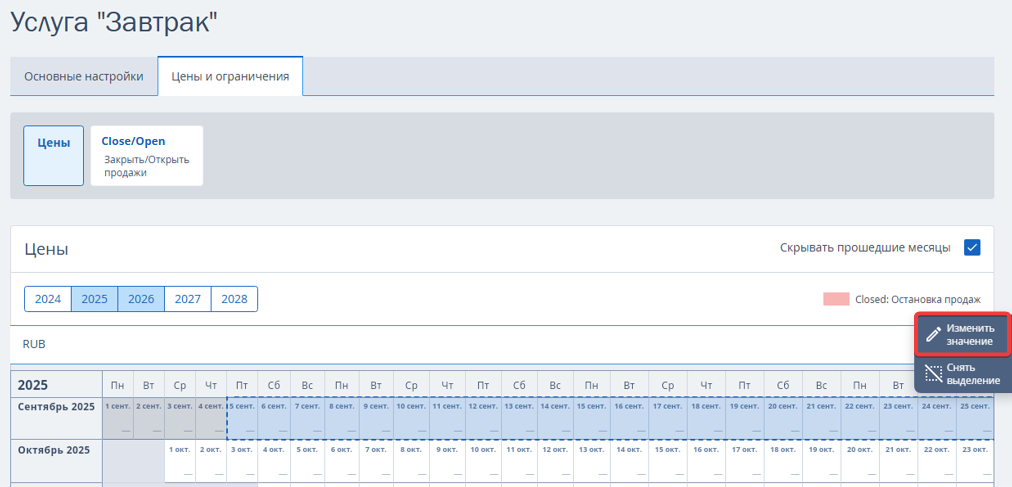Click the Услуга "Завтрак" page heading
Viewport: 1012px width, 487px height.
click(x=114, y=23)
